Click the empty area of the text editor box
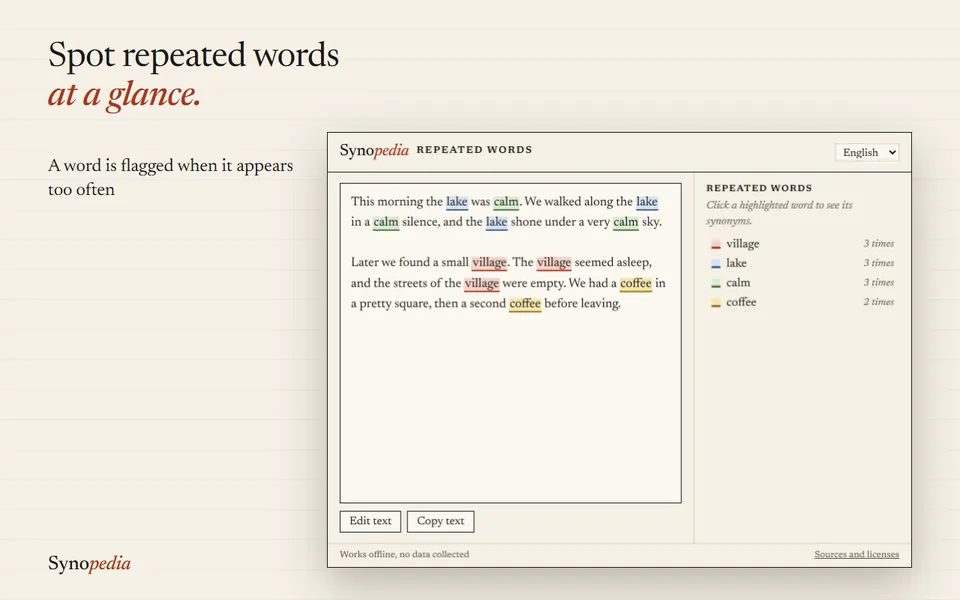 (x=511, y=407)
